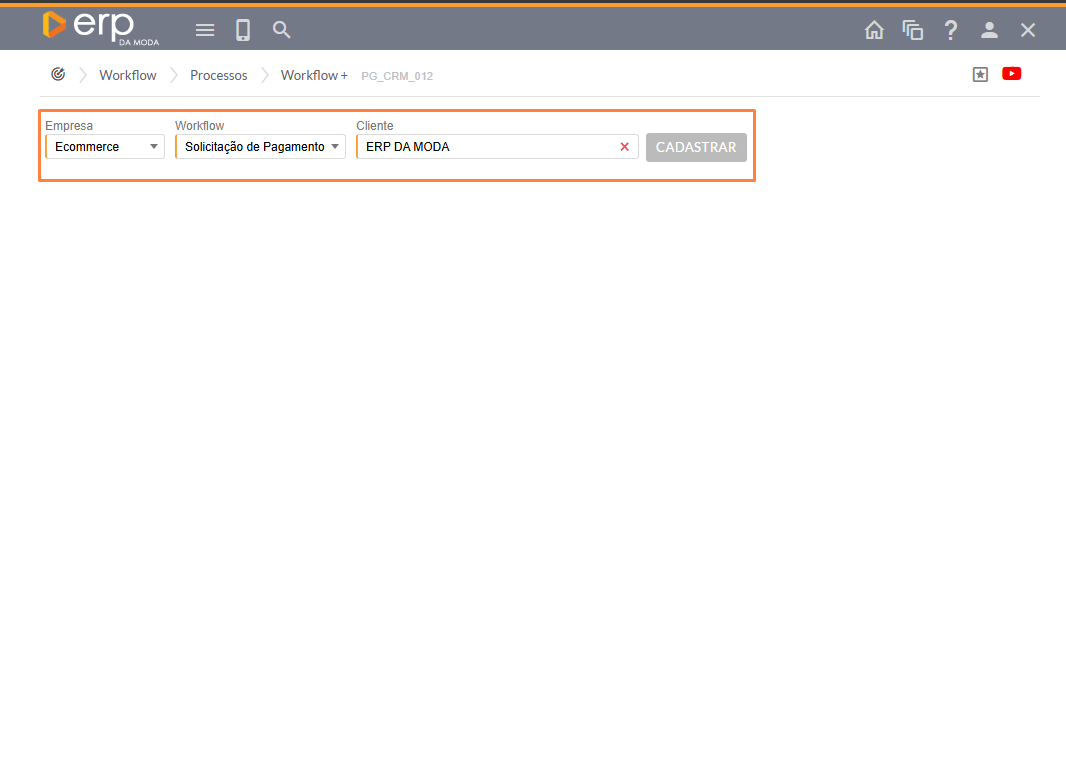Click the YouTube video tutorial icon

point(1011,74)
